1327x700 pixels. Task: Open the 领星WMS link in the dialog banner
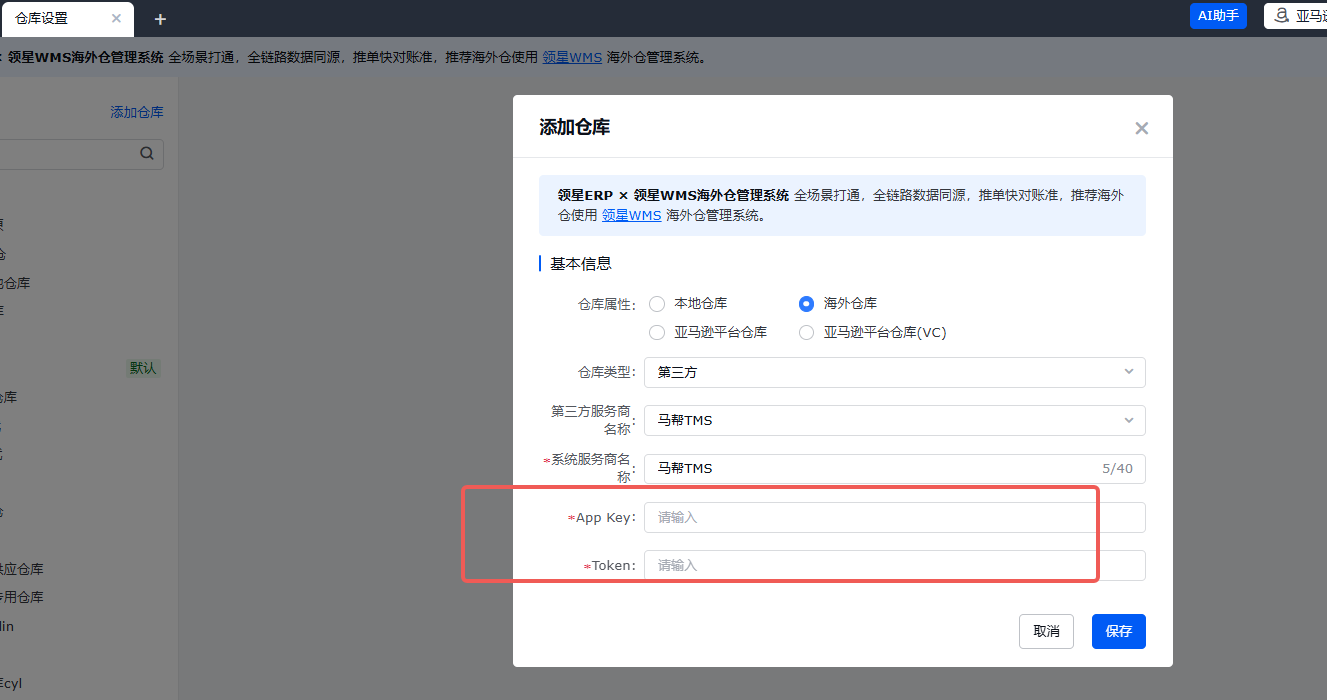click(x=631, y=215)
